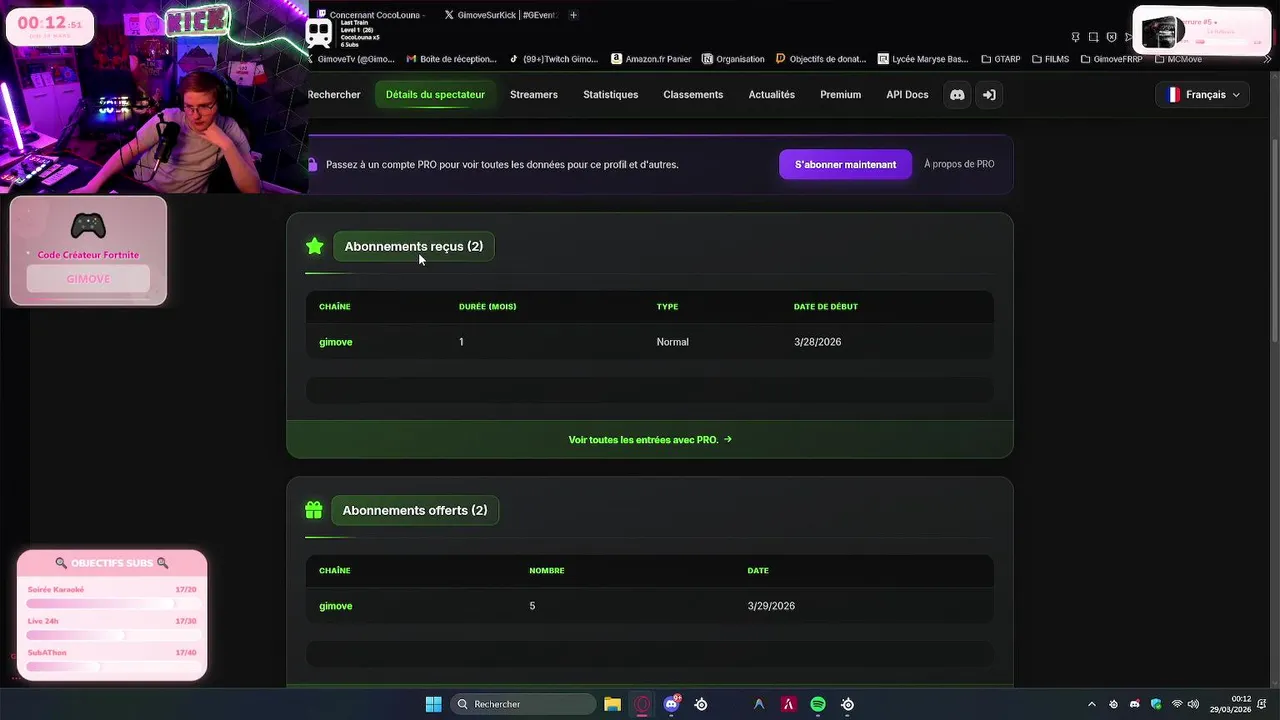The width and height of the screenshot is (1280, 720).
Task: Click the green gift icon beside Abonnements offerts
Action: (314, 510)
